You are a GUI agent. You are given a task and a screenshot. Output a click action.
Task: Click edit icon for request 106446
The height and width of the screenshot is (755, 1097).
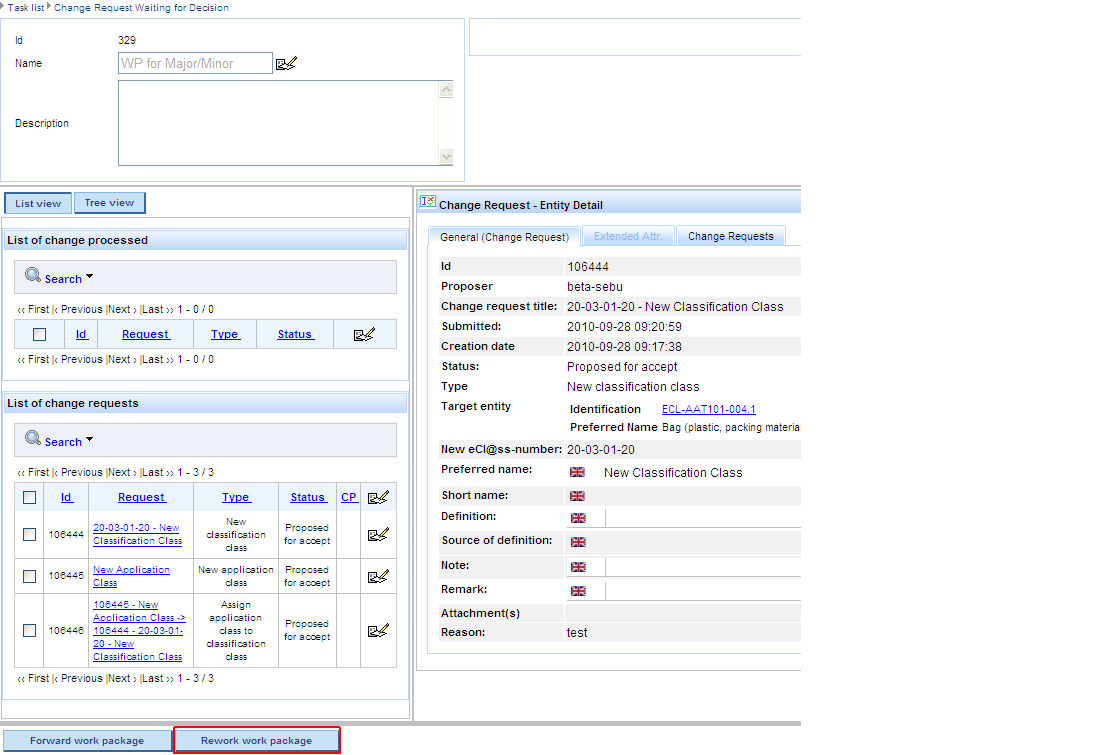click(378, 630)
